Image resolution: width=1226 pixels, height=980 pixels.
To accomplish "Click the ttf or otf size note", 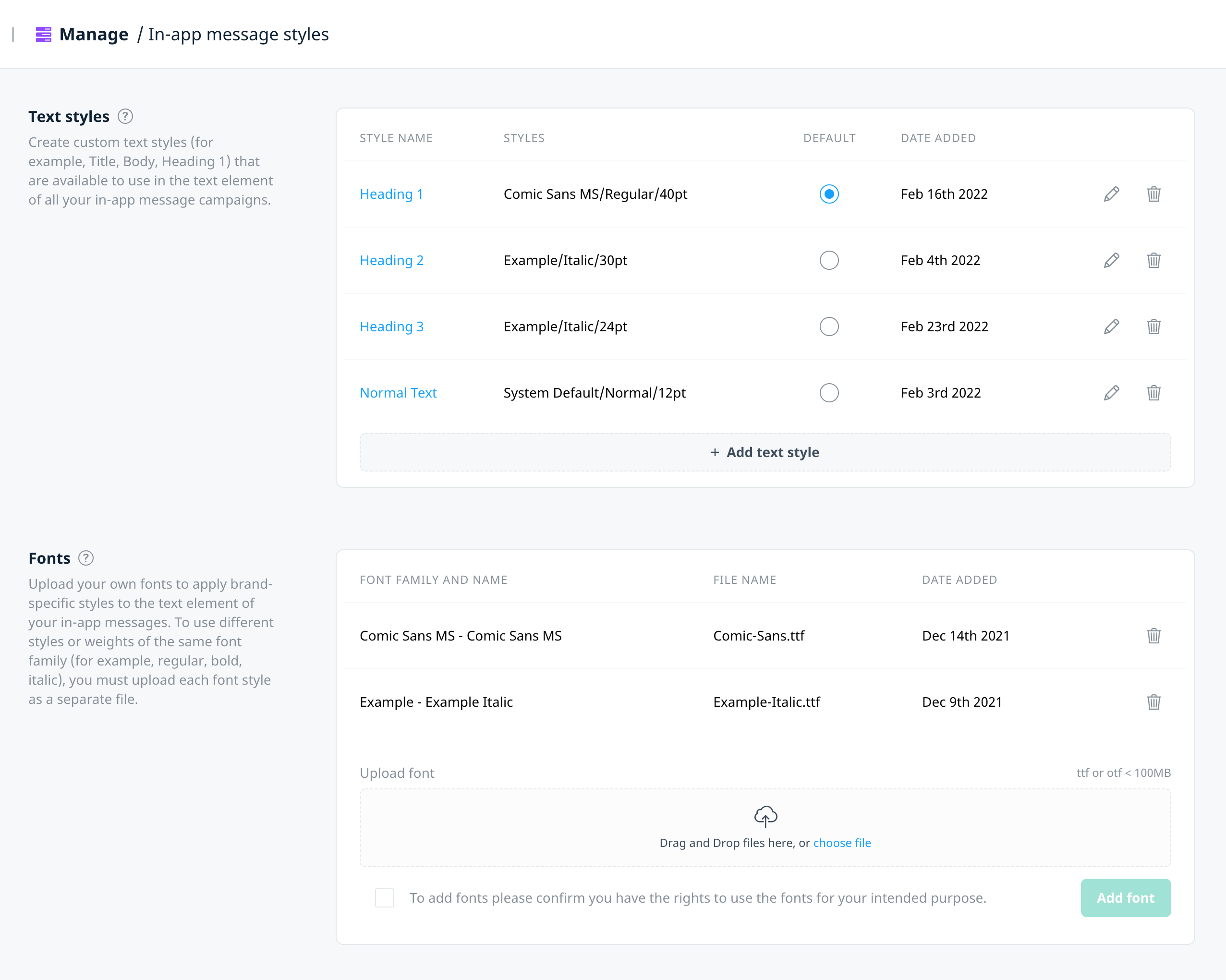I will 1124,773.
